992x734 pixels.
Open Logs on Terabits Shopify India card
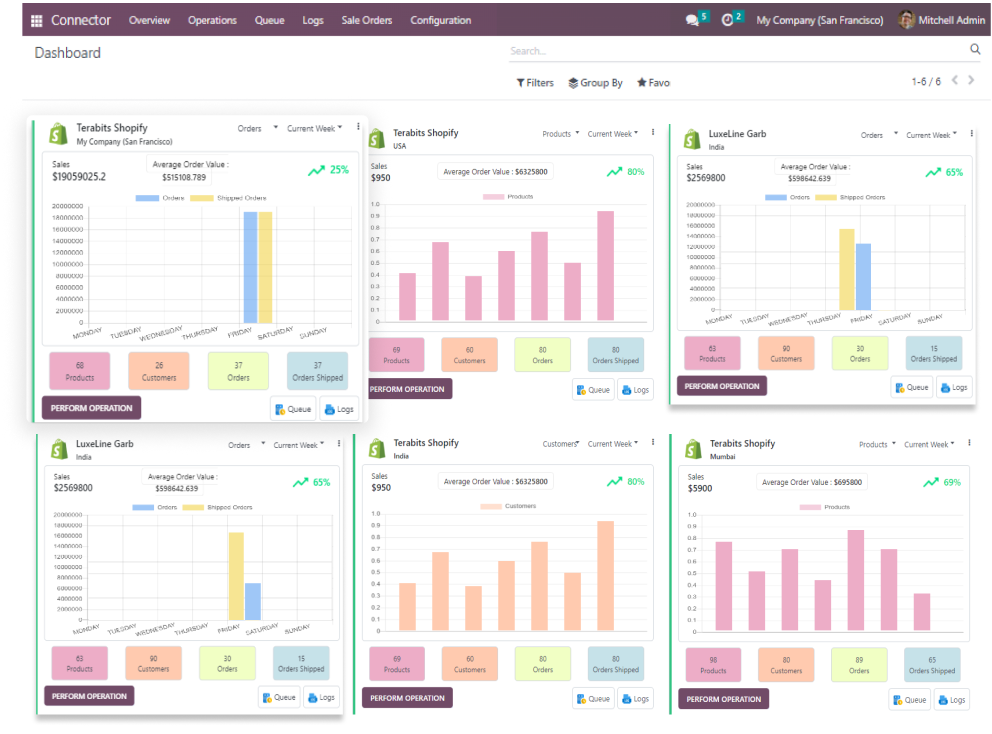pos(635,699)
